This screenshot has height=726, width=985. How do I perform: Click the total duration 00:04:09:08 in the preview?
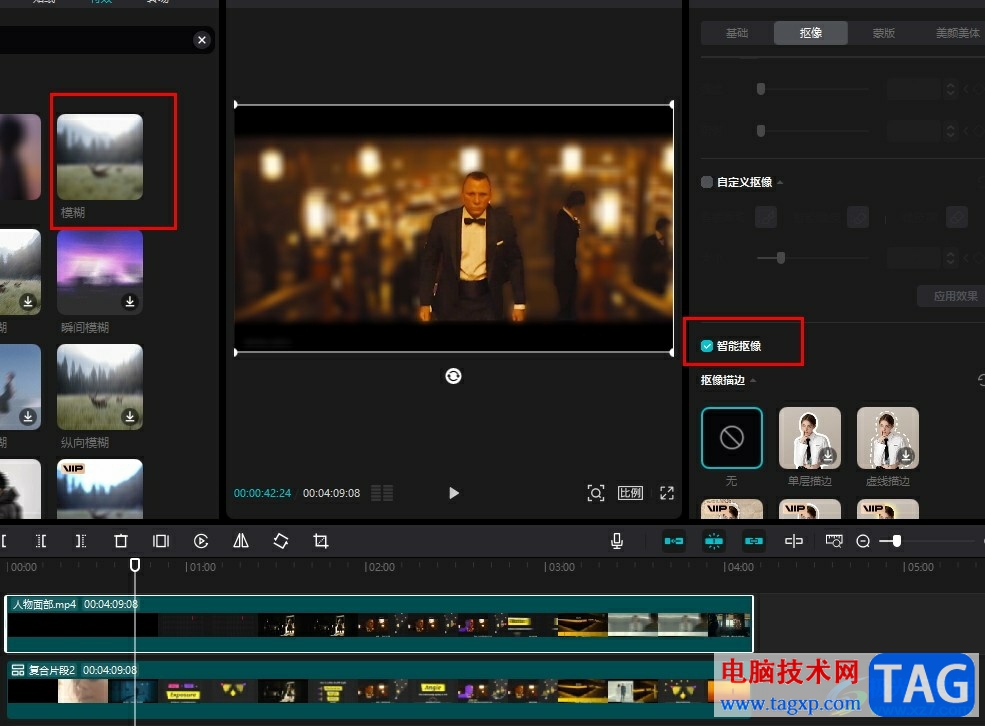tap(332, 493)
